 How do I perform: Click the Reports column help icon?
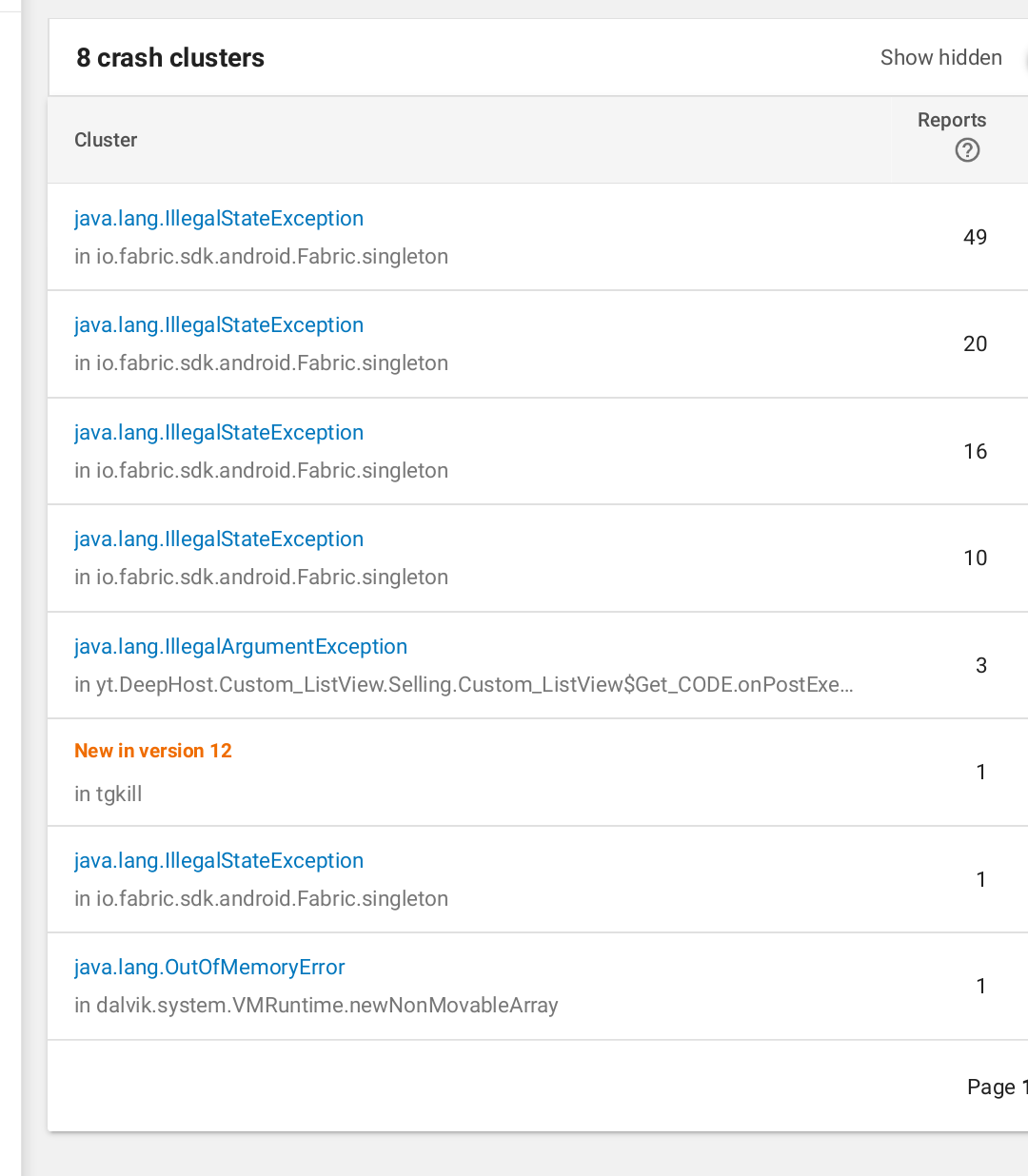[967, 150]
